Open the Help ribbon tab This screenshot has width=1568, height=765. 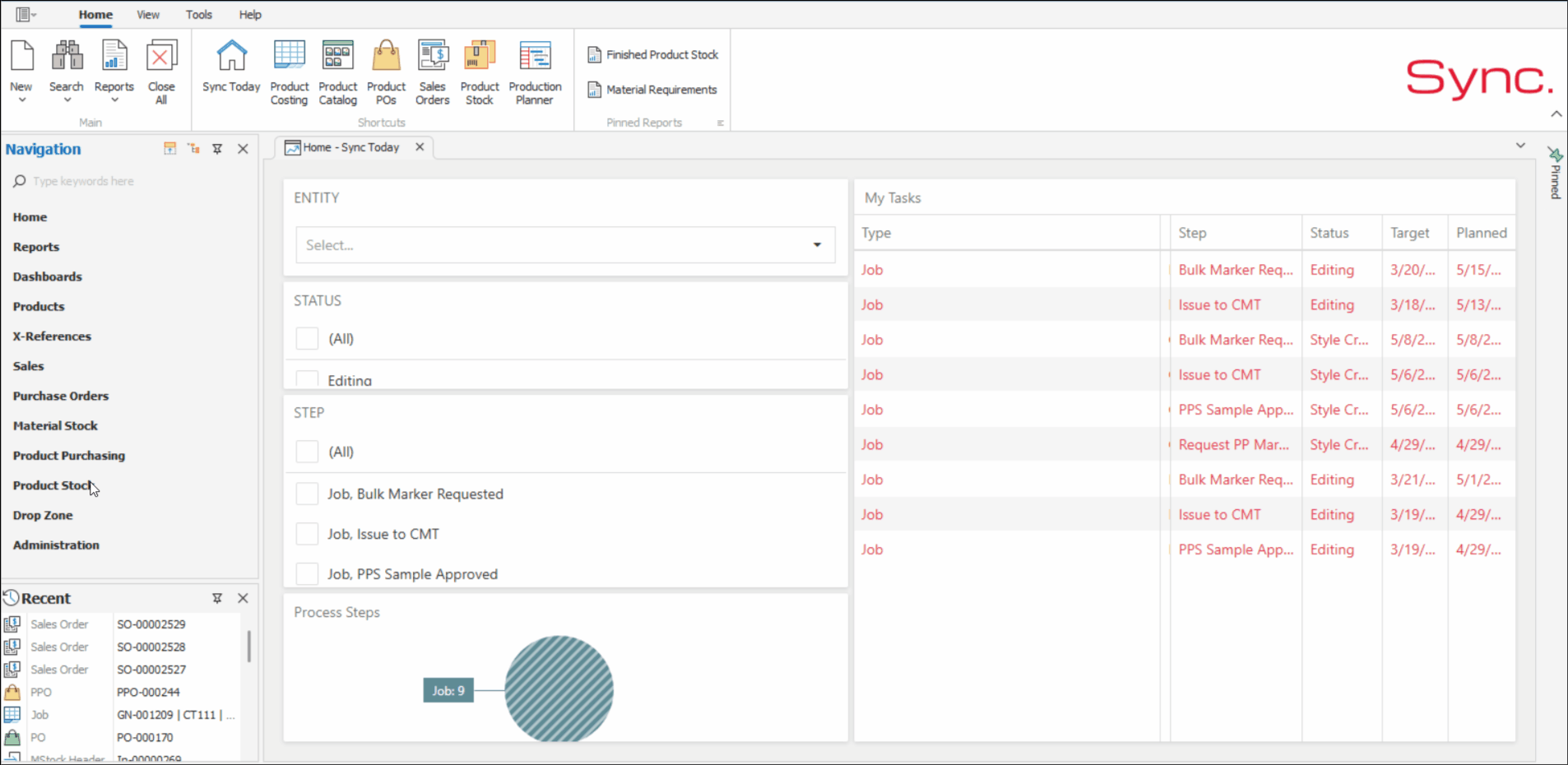point(250,15)
